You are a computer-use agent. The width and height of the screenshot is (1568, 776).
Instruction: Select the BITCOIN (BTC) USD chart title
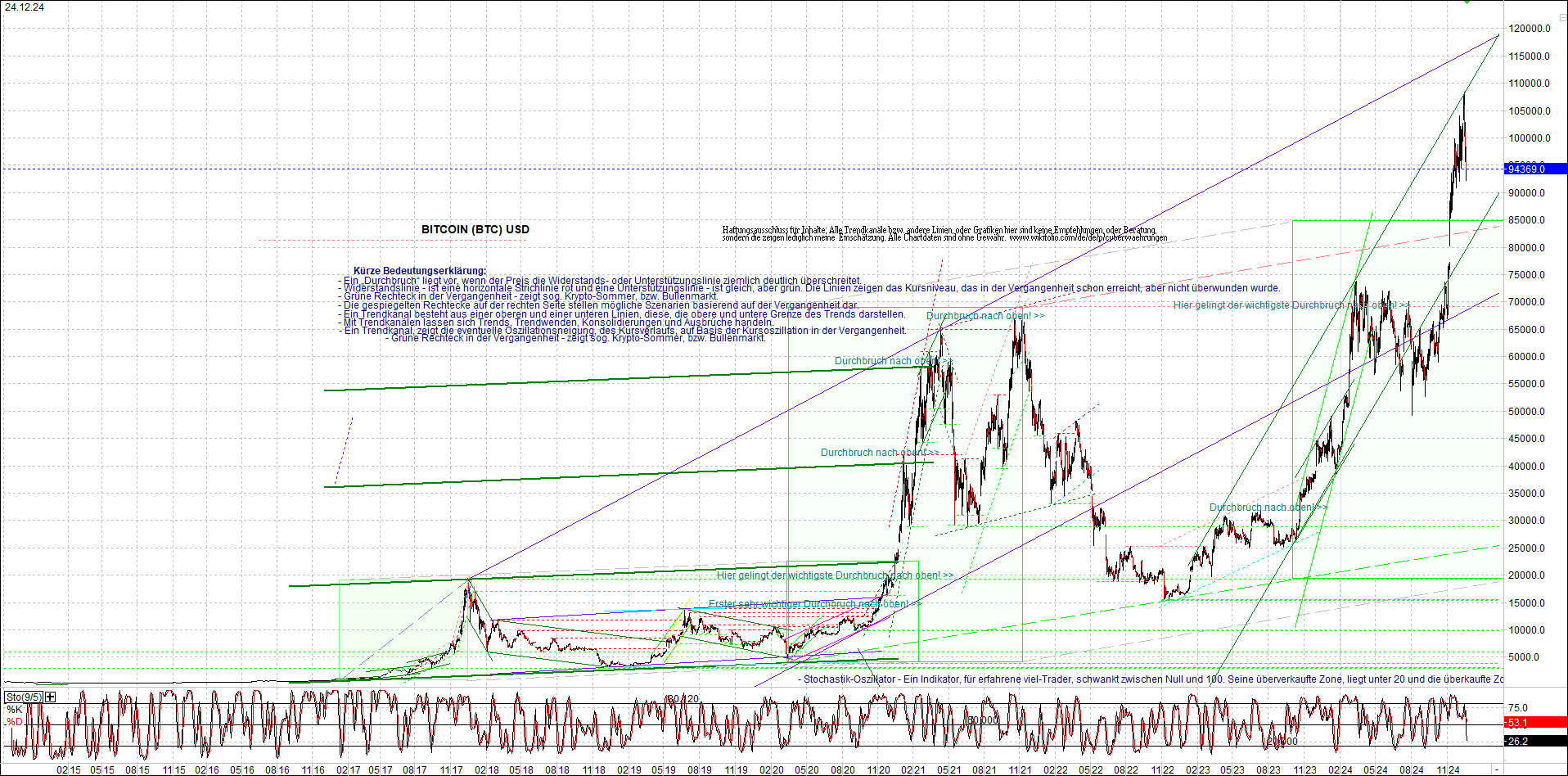pyautogui.click(x=475, y=229)
